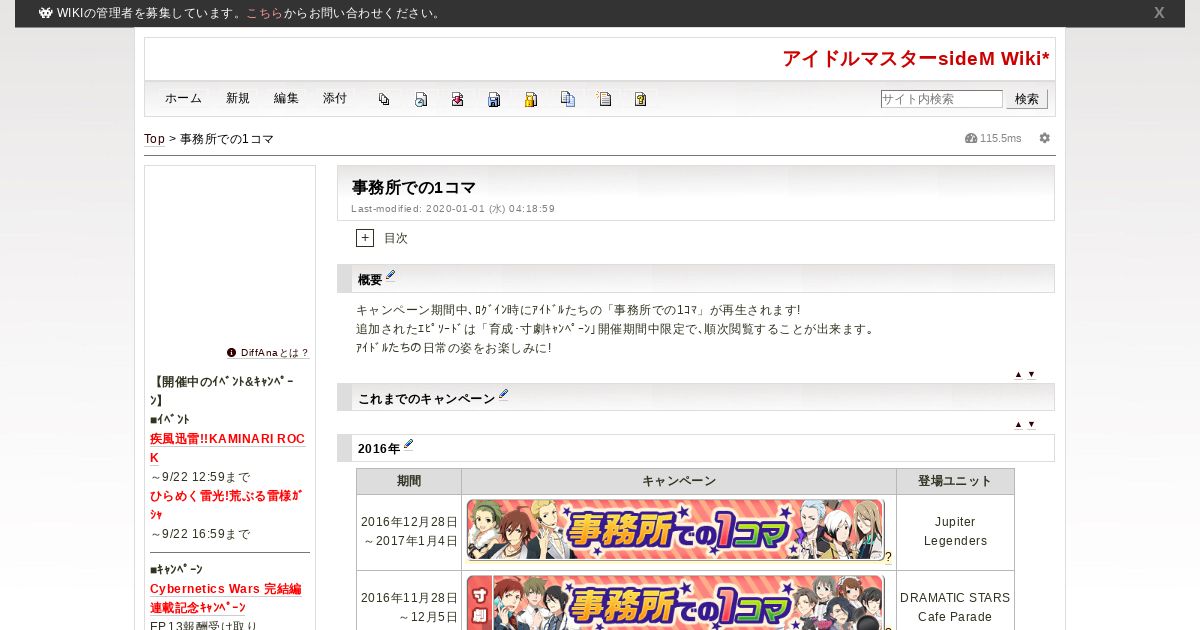Click the DRAMATIC STARS Cafe Parade unit cell
The width and height of the screenshot is (1200, 630).
click(955, 601)
